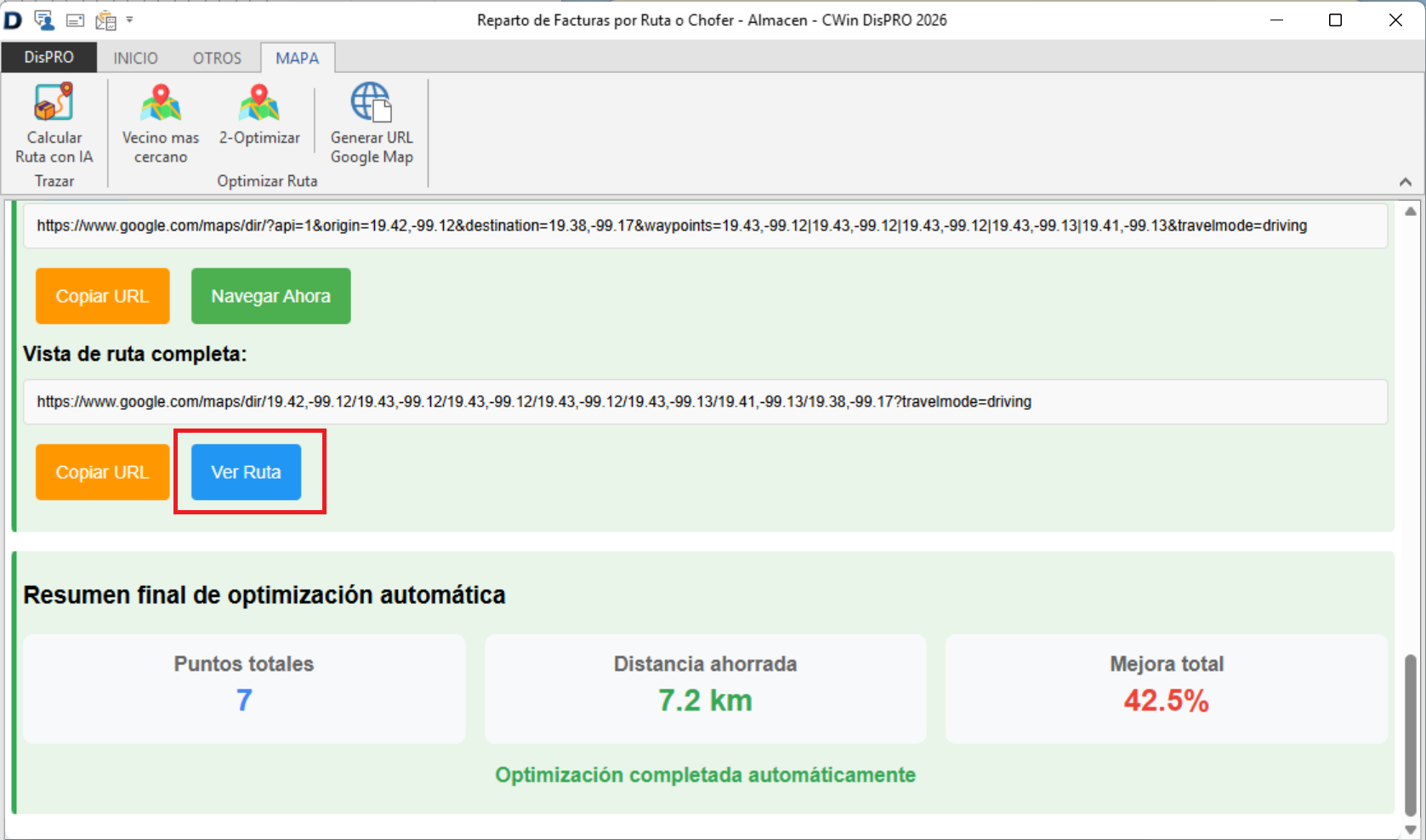Click the envelope card icon in quick access toolbar
This screenshot has width=1426, height=840.
75,19
